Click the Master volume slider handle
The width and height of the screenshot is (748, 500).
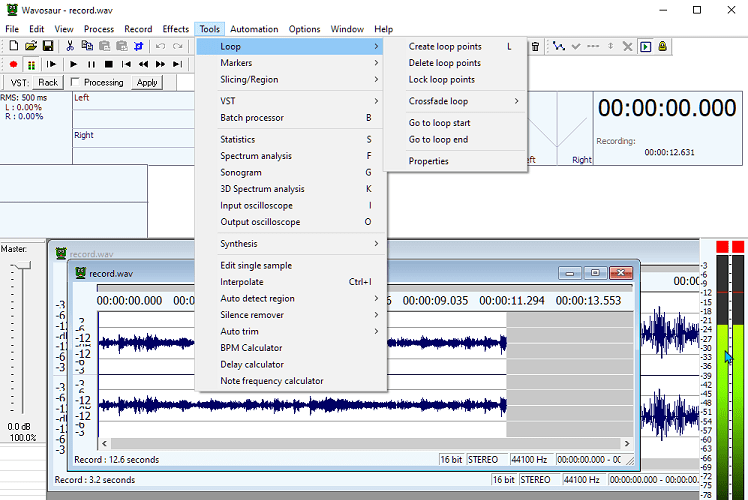tap(21, 265)
